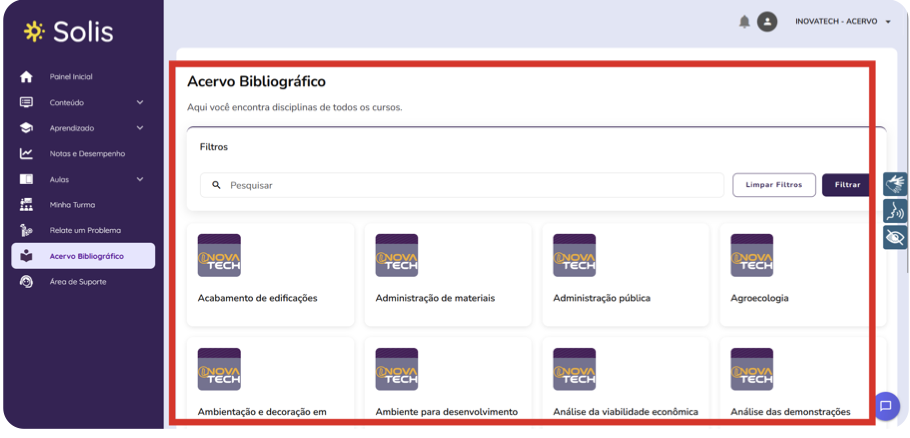
Task: Expand the Aulas submenu chevron
Action: coord(140,179)
